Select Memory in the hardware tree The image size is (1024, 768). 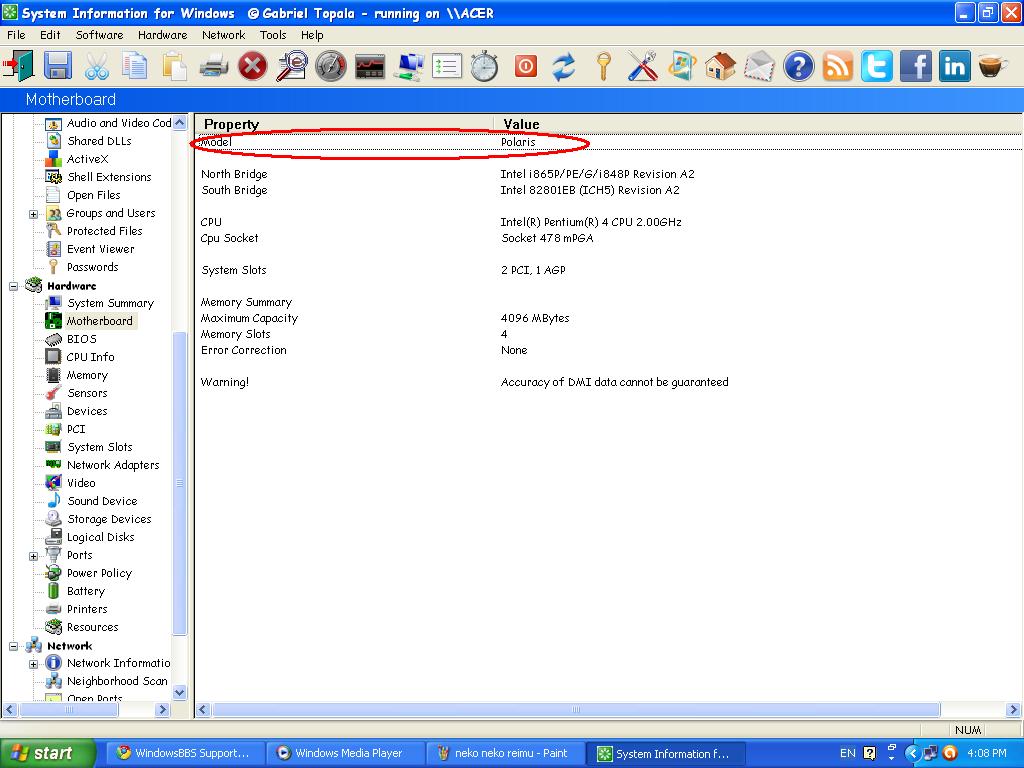coord(87,375)
